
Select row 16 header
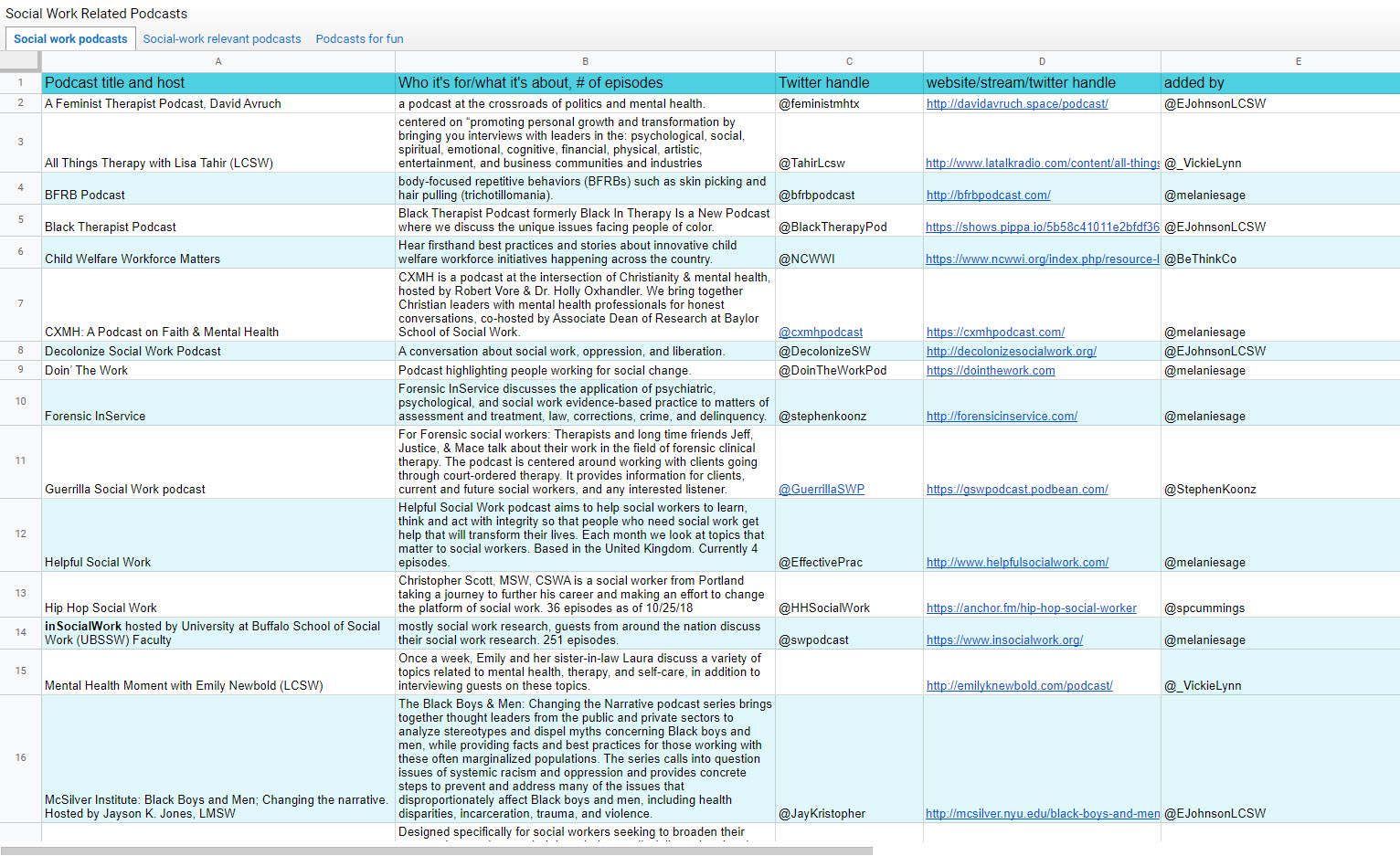coord(20,758)
